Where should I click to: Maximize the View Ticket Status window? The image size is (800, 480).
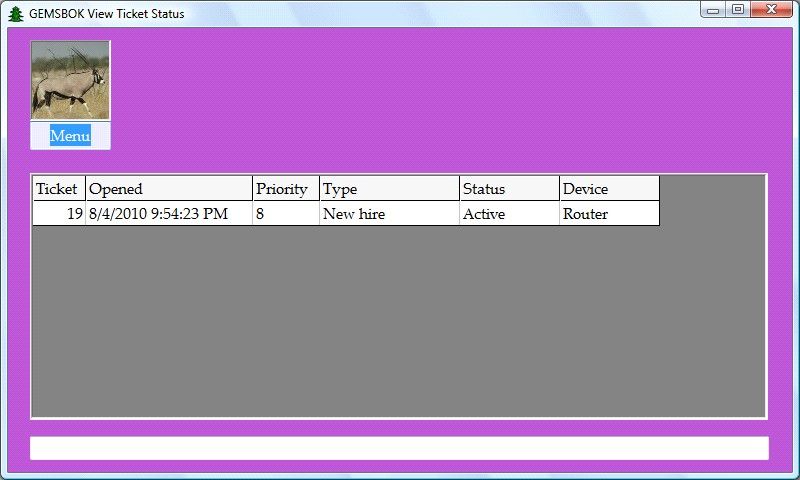pos(738,10)
